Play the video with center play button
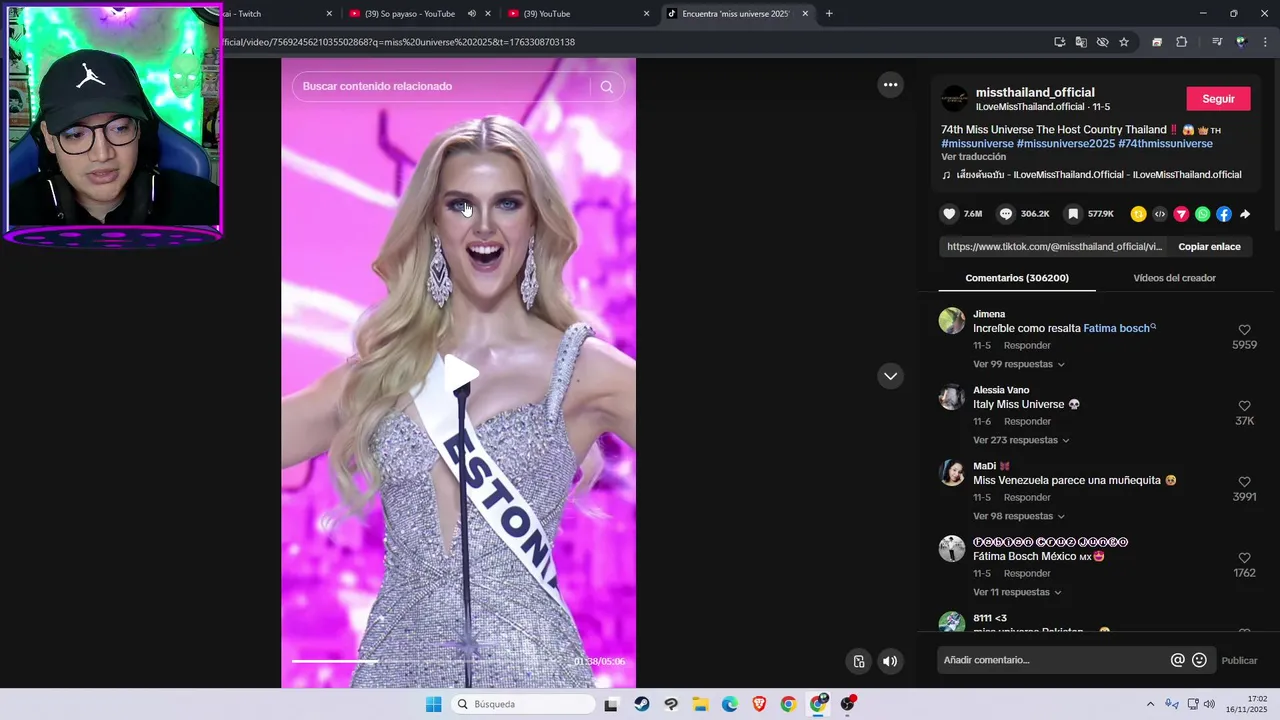1280x720 pixels. coord(460,373)
